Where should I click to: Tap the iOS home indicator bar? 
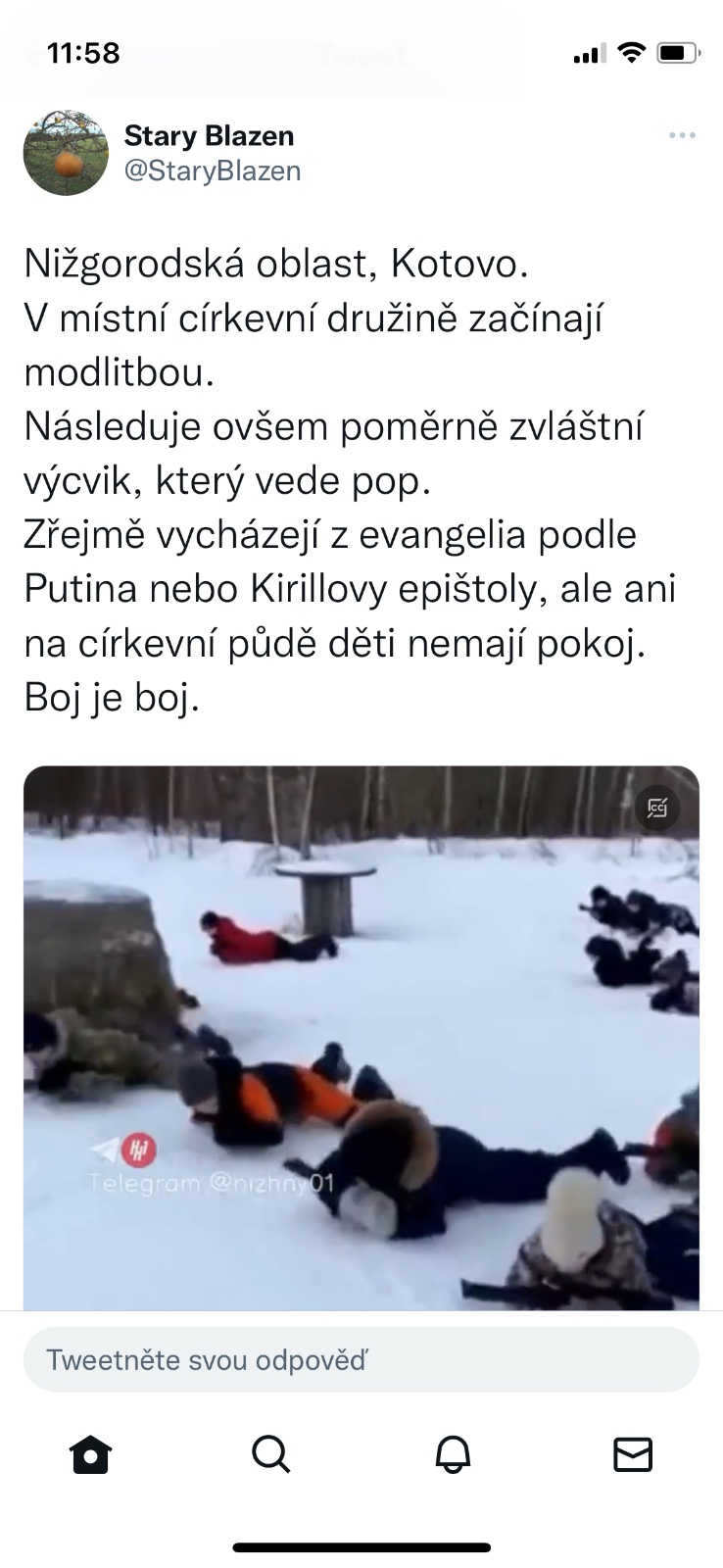361,1547
